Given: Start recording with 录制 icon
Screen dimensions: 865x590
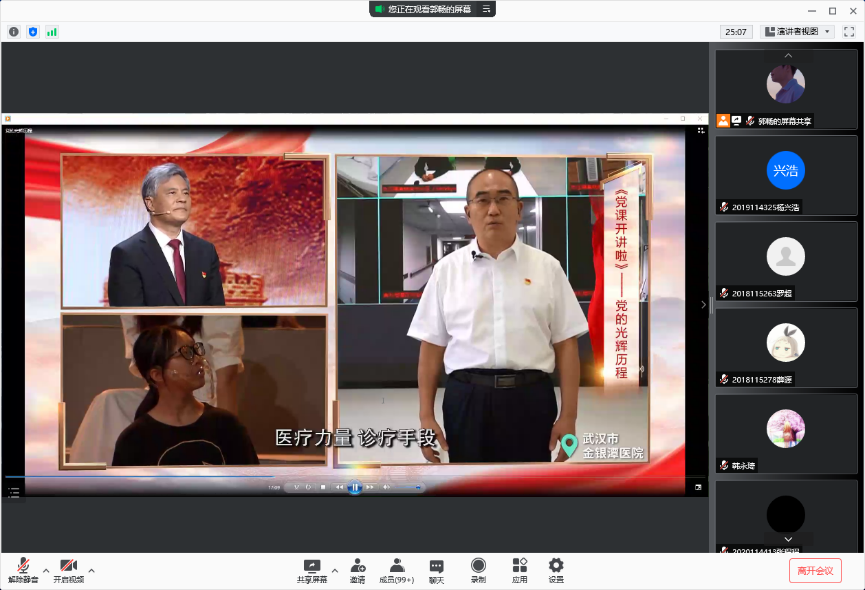Looking at the screenshot, I should pyautogui.click(x=478, y=570).
